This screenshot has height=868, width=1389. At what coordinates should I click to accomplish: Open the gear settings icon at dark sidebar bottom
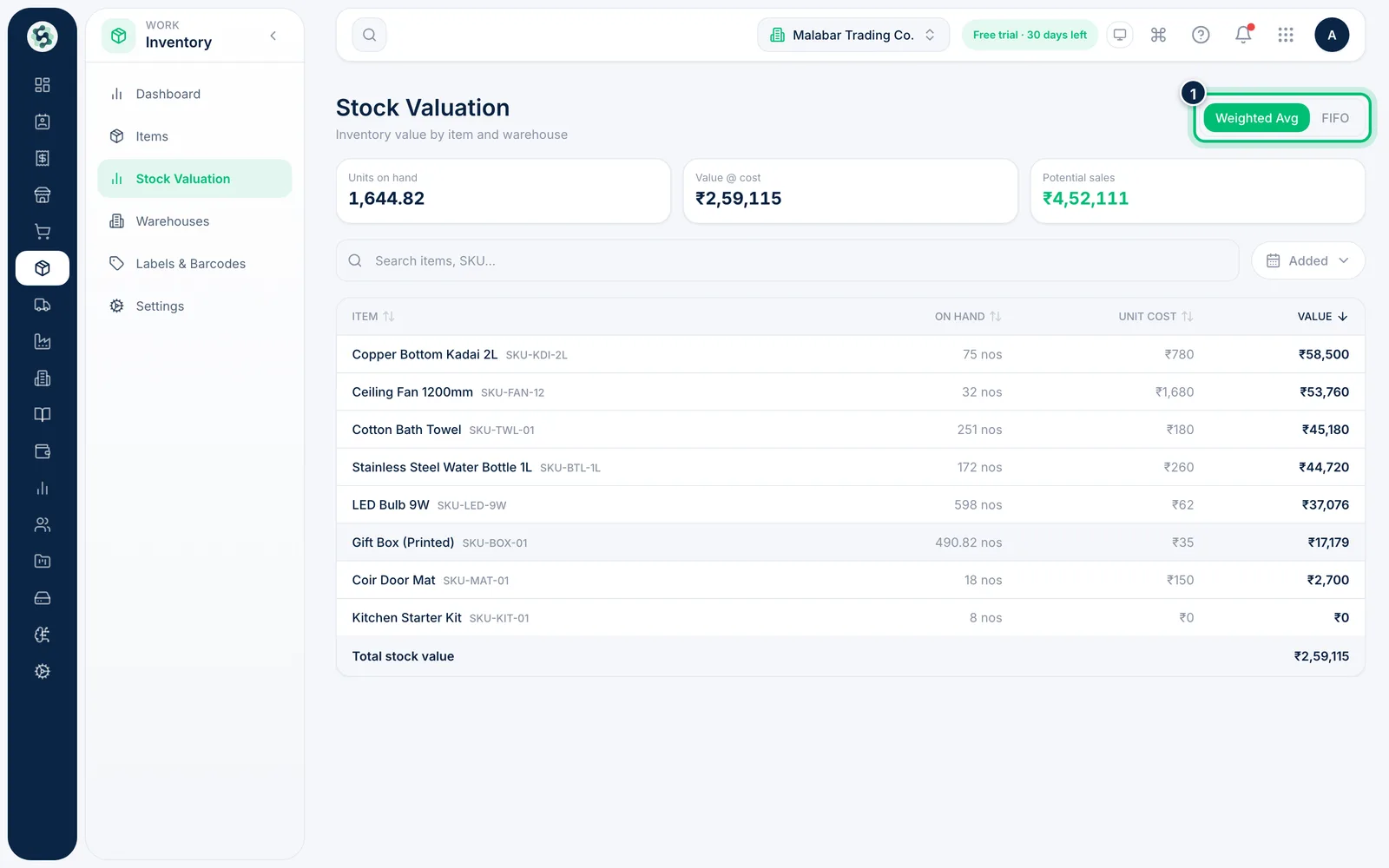[x=42, y=671]
